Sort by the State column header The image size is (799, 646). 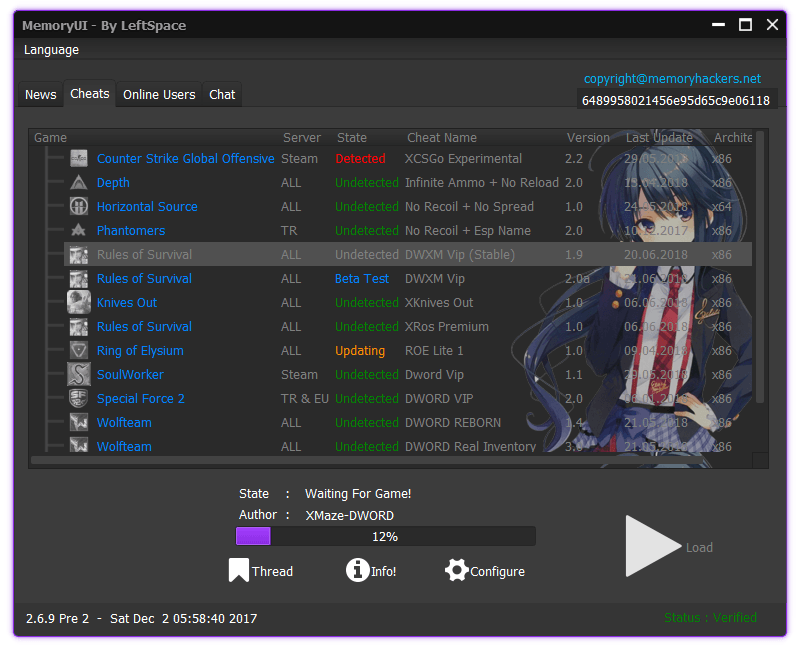point(352,138)
